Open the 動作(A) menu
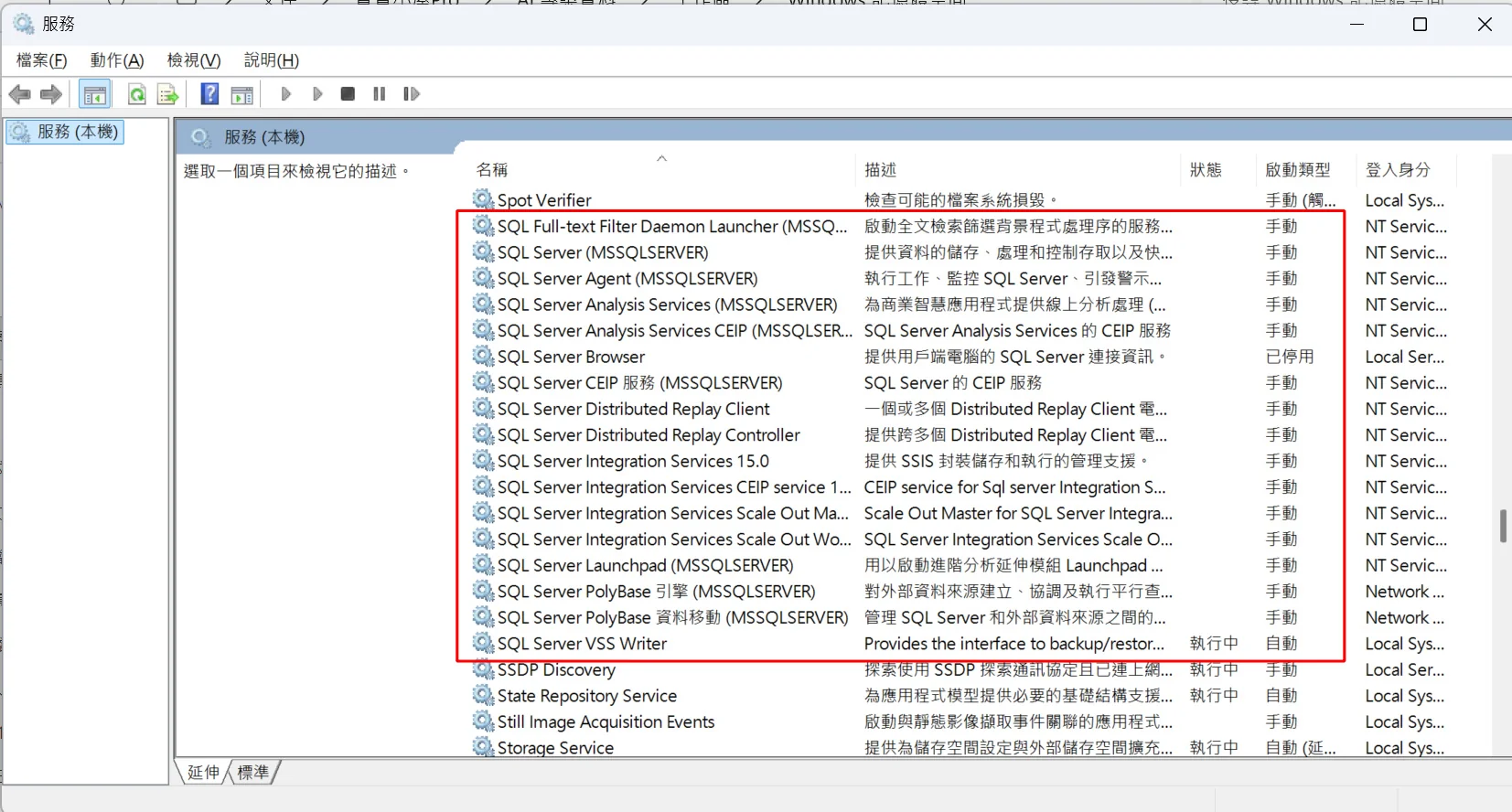Image resolution: width=1512 pixels, height=812 pixels. click(x=117, y=60)
